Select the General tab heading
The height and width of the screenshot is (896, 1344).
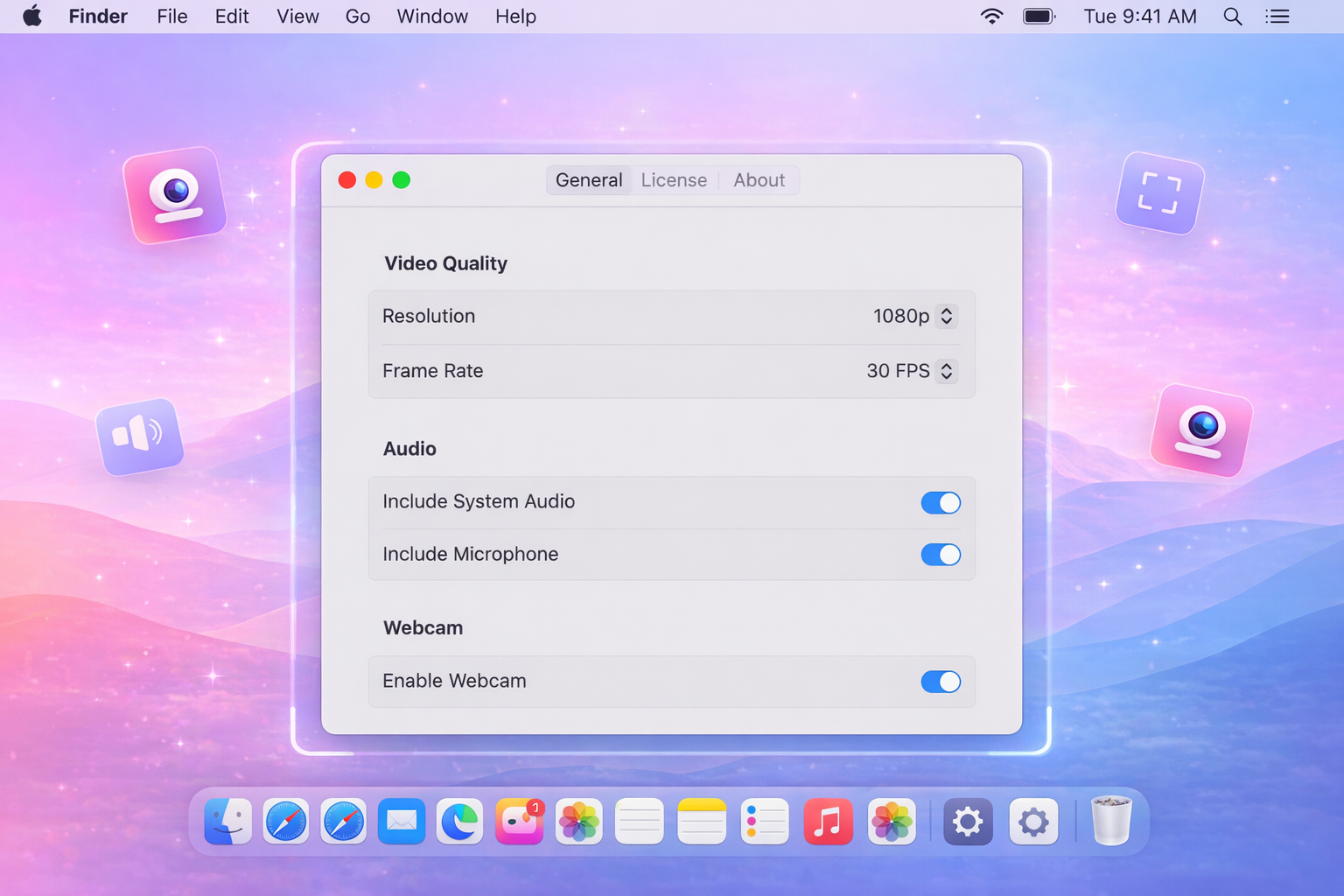pos(588,180)
